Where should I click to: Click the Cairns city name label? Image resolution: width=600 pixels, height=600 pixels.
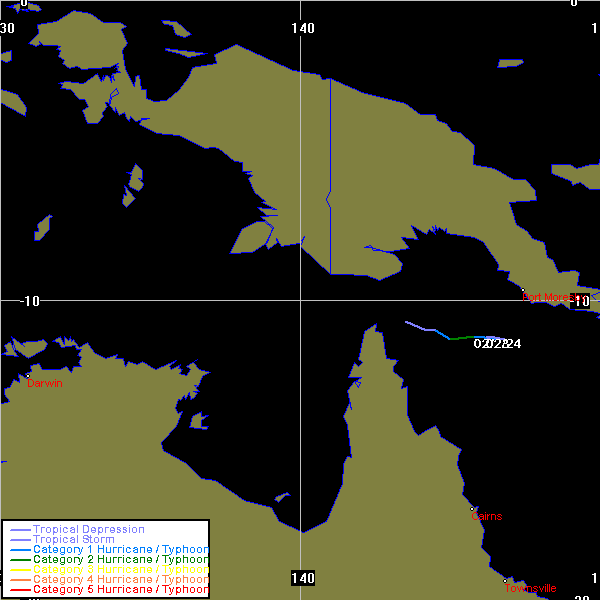pos(487,516)
